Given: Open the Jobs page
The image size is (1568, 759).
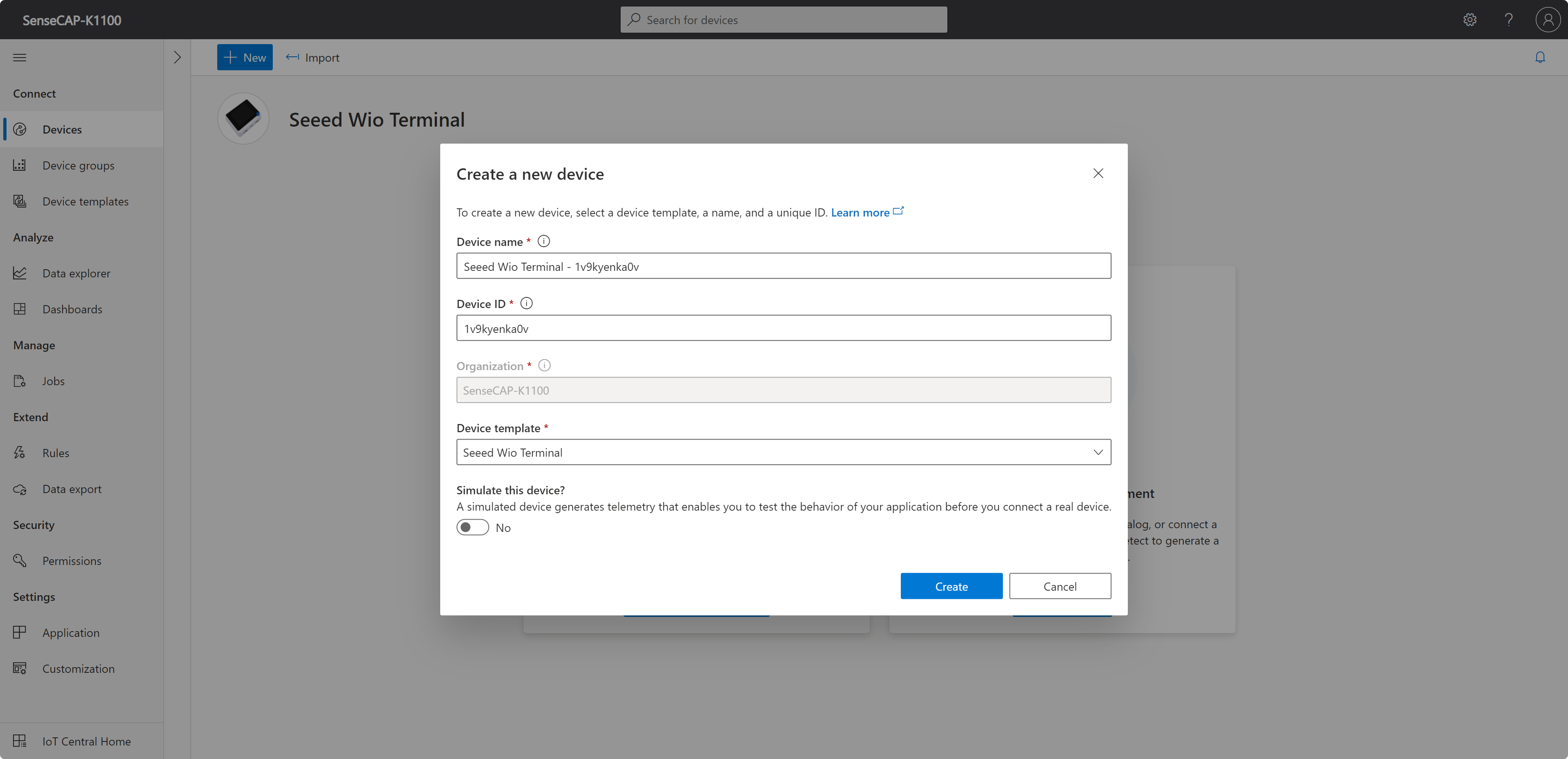Looking at the screenshot, I should (82, 381).
